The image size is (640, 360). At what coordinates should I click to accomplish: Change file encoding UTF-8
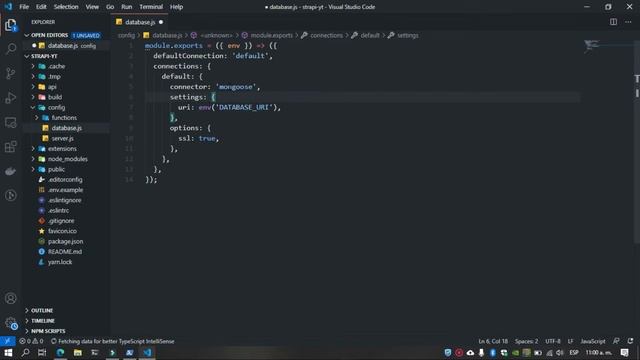553,341
